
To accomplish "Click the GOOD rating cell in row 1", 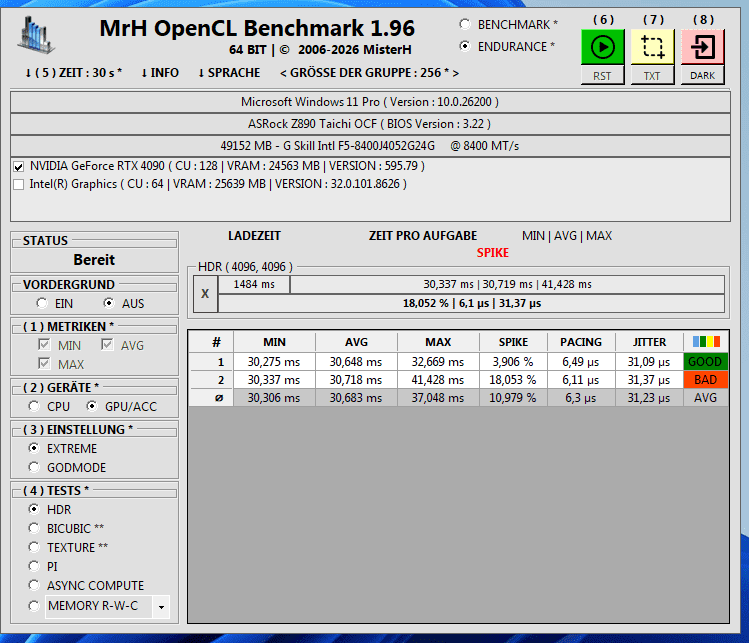I will pos(706,362).
